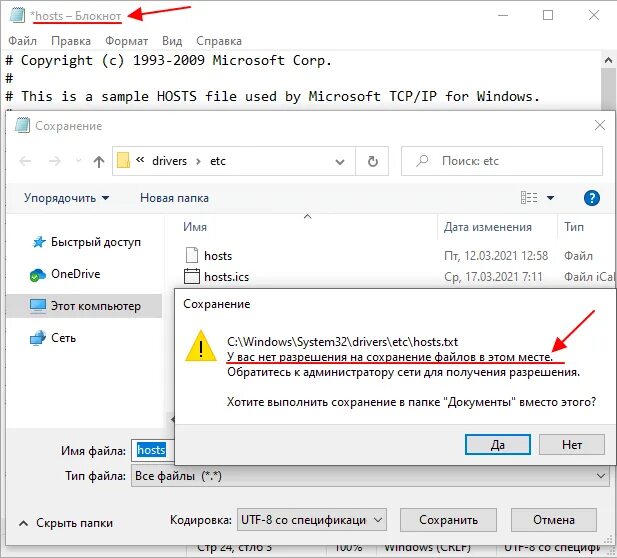The image size is (617, 558).
Task: Sort by the Date modified column header
Action: 488,227
